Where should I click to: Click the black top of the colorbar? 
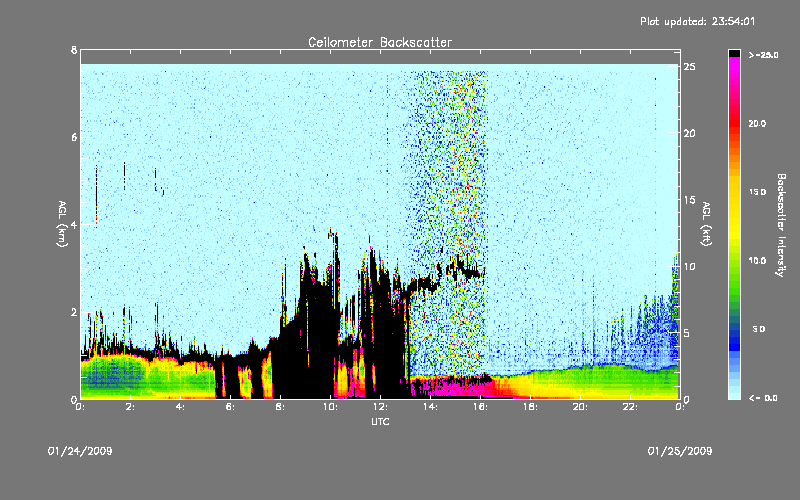tap(734, 53)
